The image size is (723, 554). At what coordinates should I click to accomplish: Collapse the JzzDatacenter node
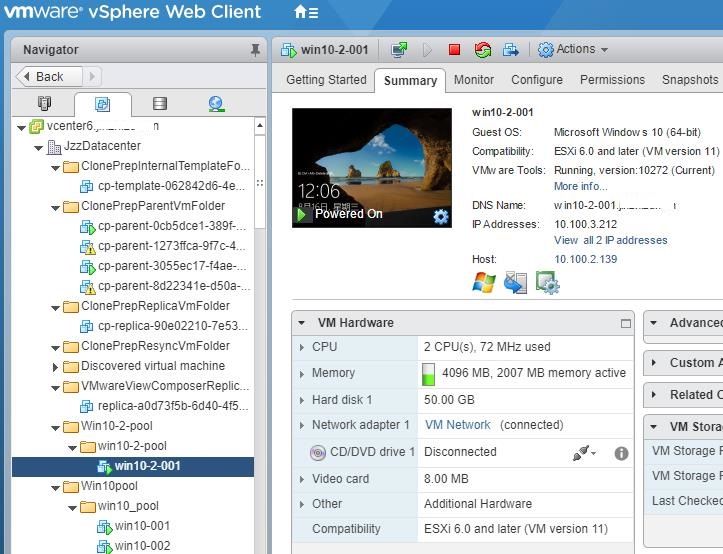point(39,148)
